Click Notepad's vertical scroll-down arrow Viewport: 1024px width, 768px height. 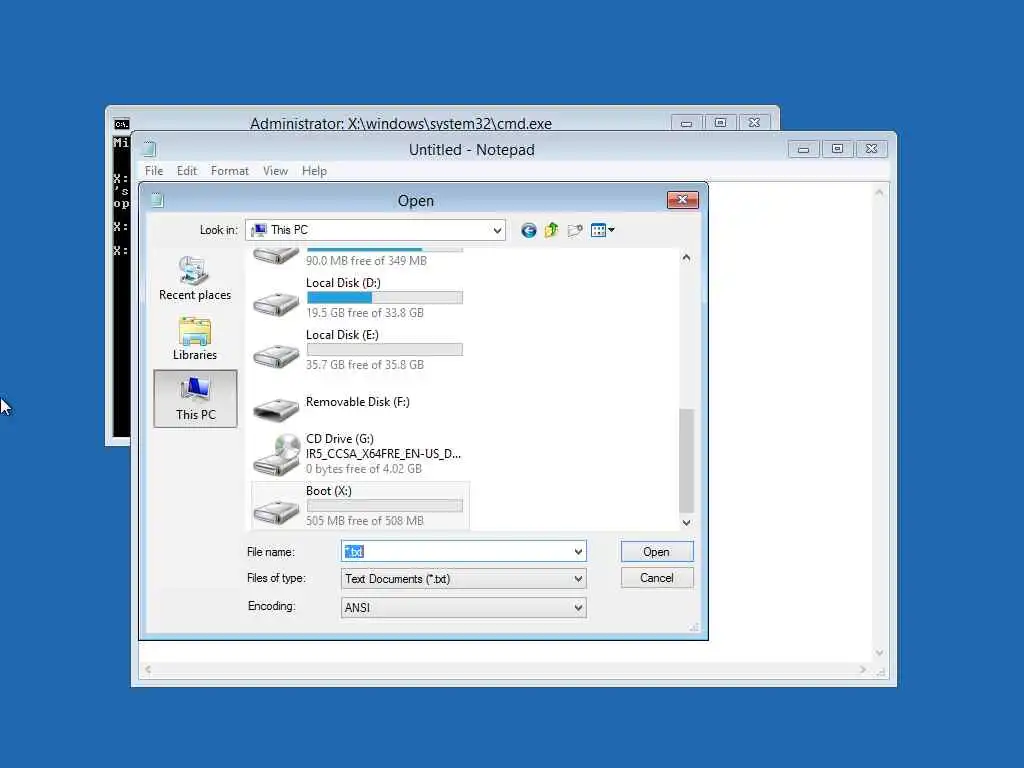tap(880, 652)
